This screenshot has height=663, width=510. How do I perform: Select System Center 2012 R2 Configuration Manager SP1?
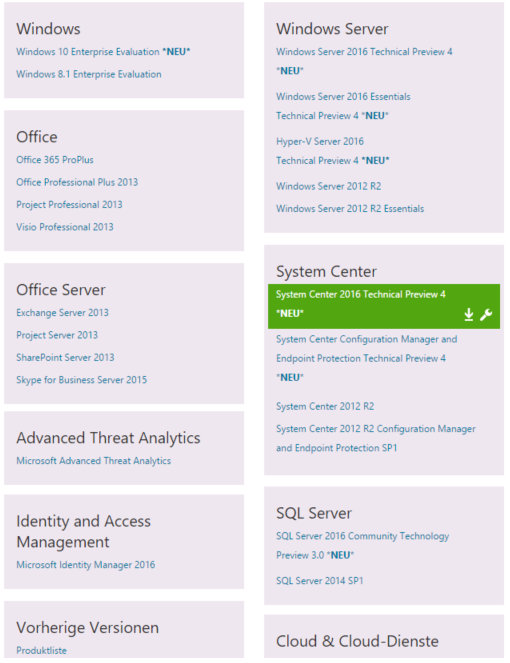pyautogui.click(x=376, y=438)
